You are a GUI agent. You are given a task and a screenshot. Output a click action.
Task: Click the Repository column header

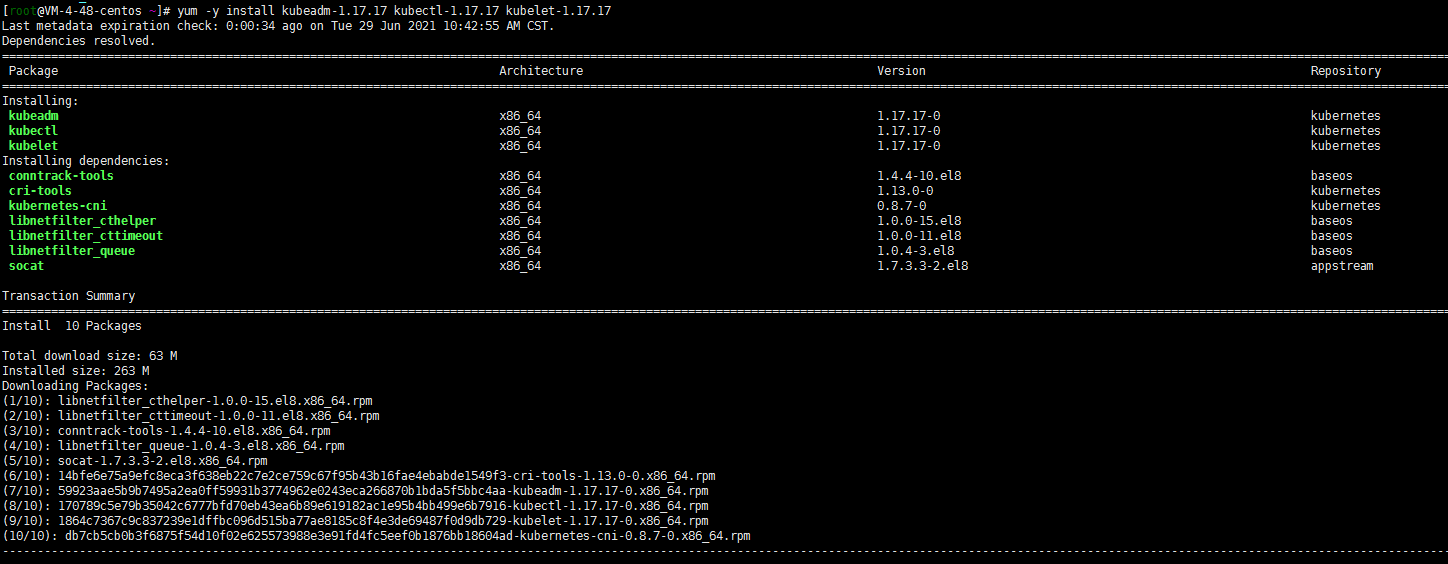pos(1346,71)
